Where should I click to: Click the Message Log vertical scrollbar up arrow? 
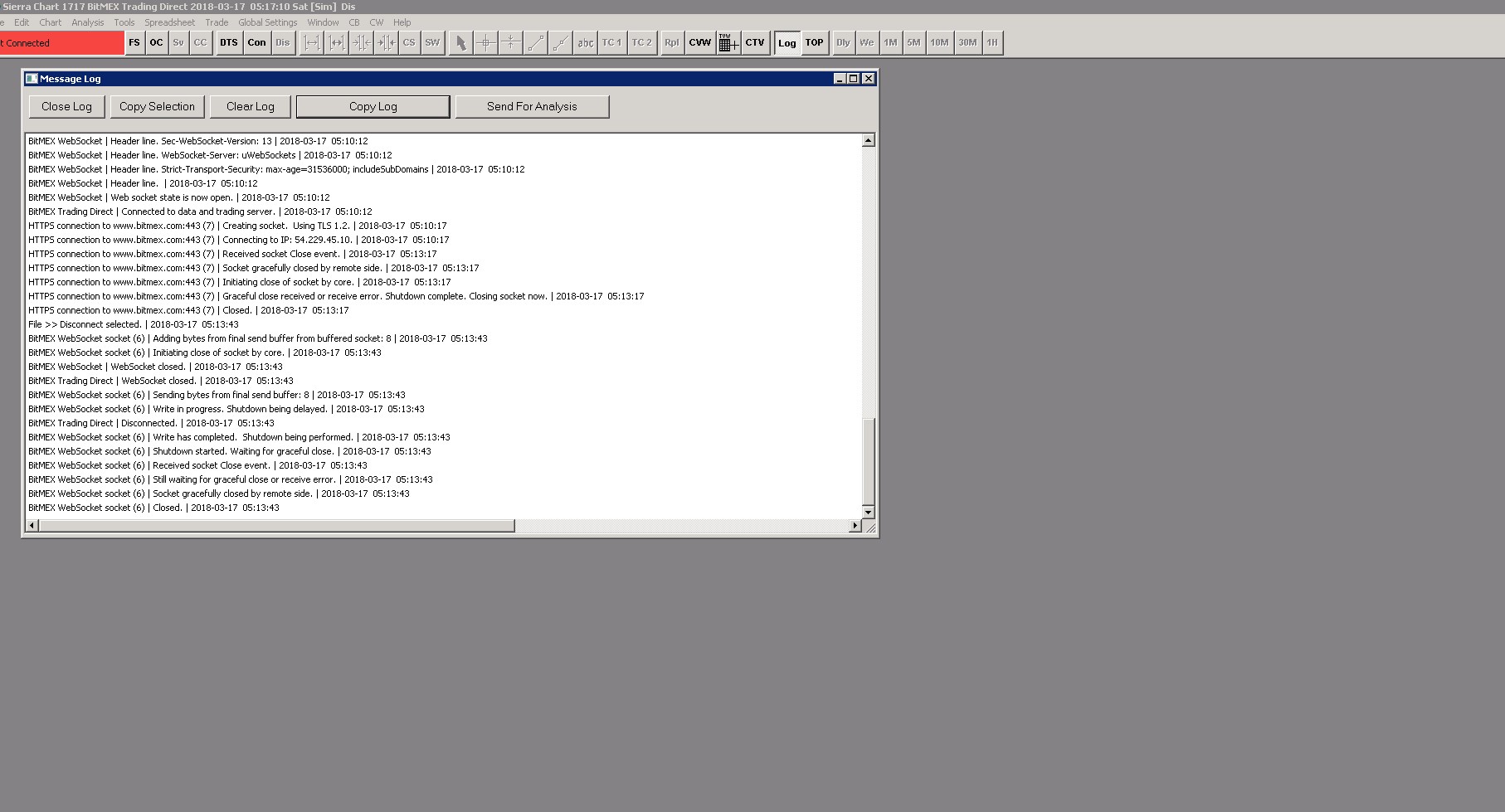coord(869,140)
